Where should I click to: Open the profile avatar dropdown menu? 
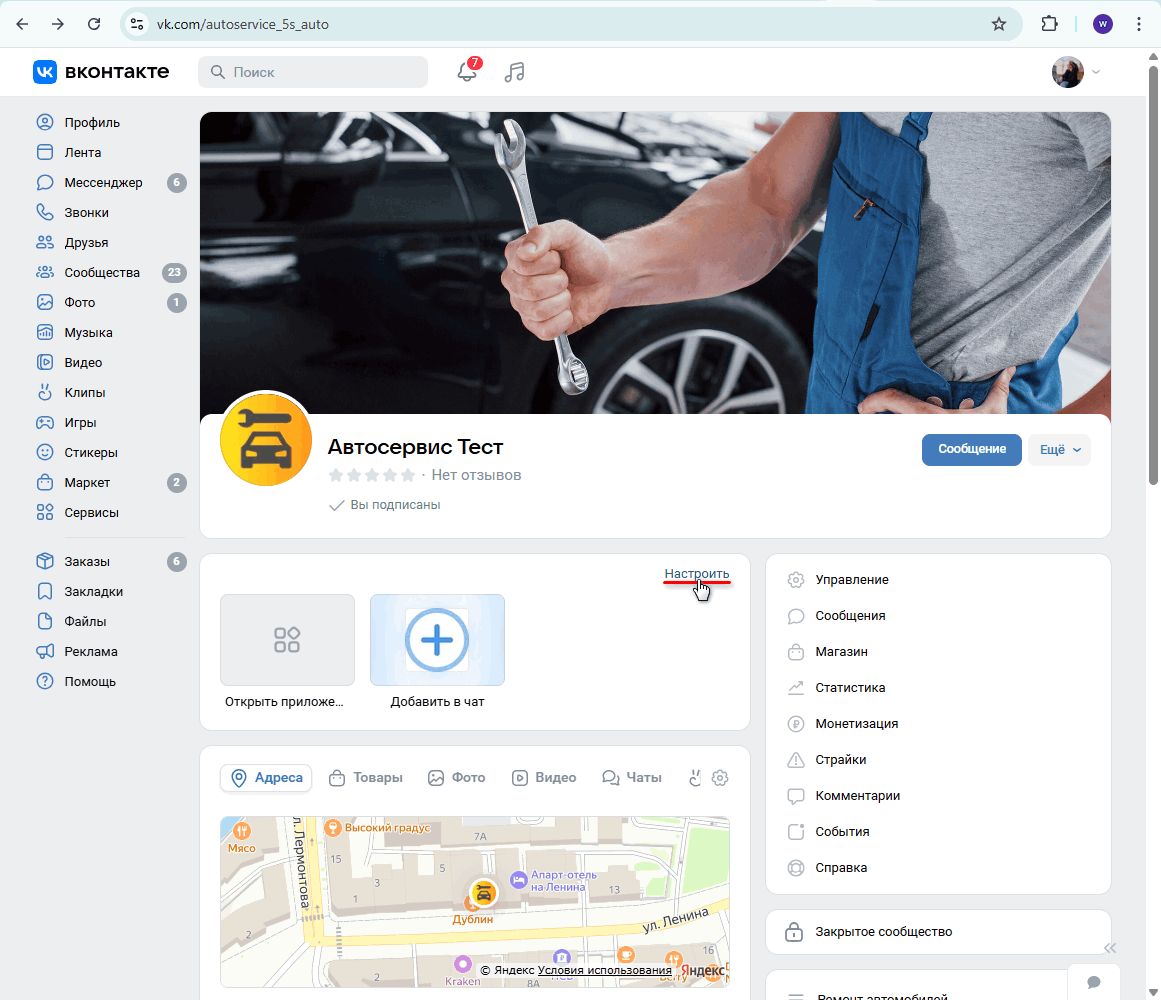point(1076,72)
